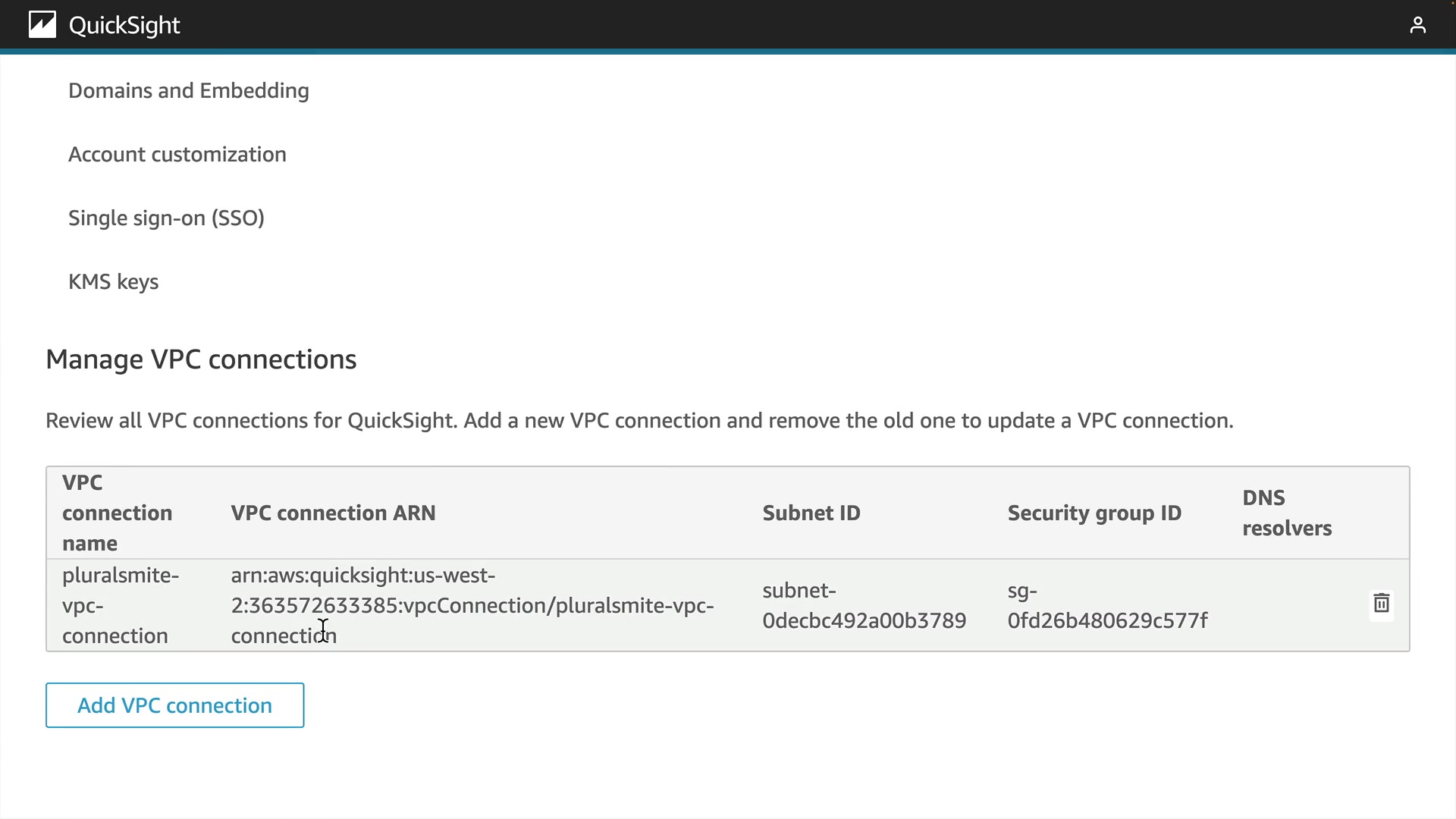This screenshot has height=819, width=1456.
Task: Click the VPC connection ARN value
Action: click(x=472, y=605)
